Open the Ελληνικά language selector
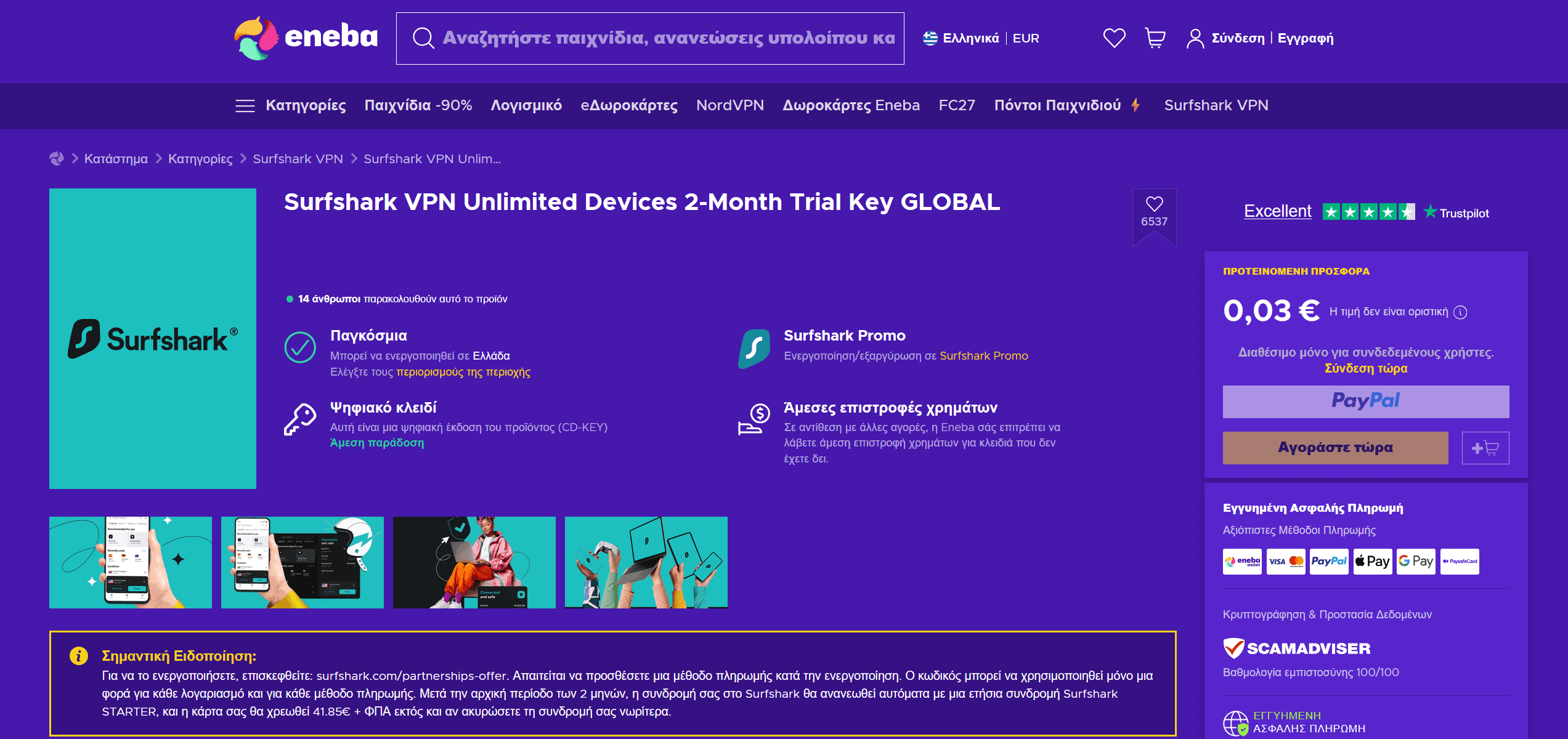1568x739 pixels. (961, 38)
